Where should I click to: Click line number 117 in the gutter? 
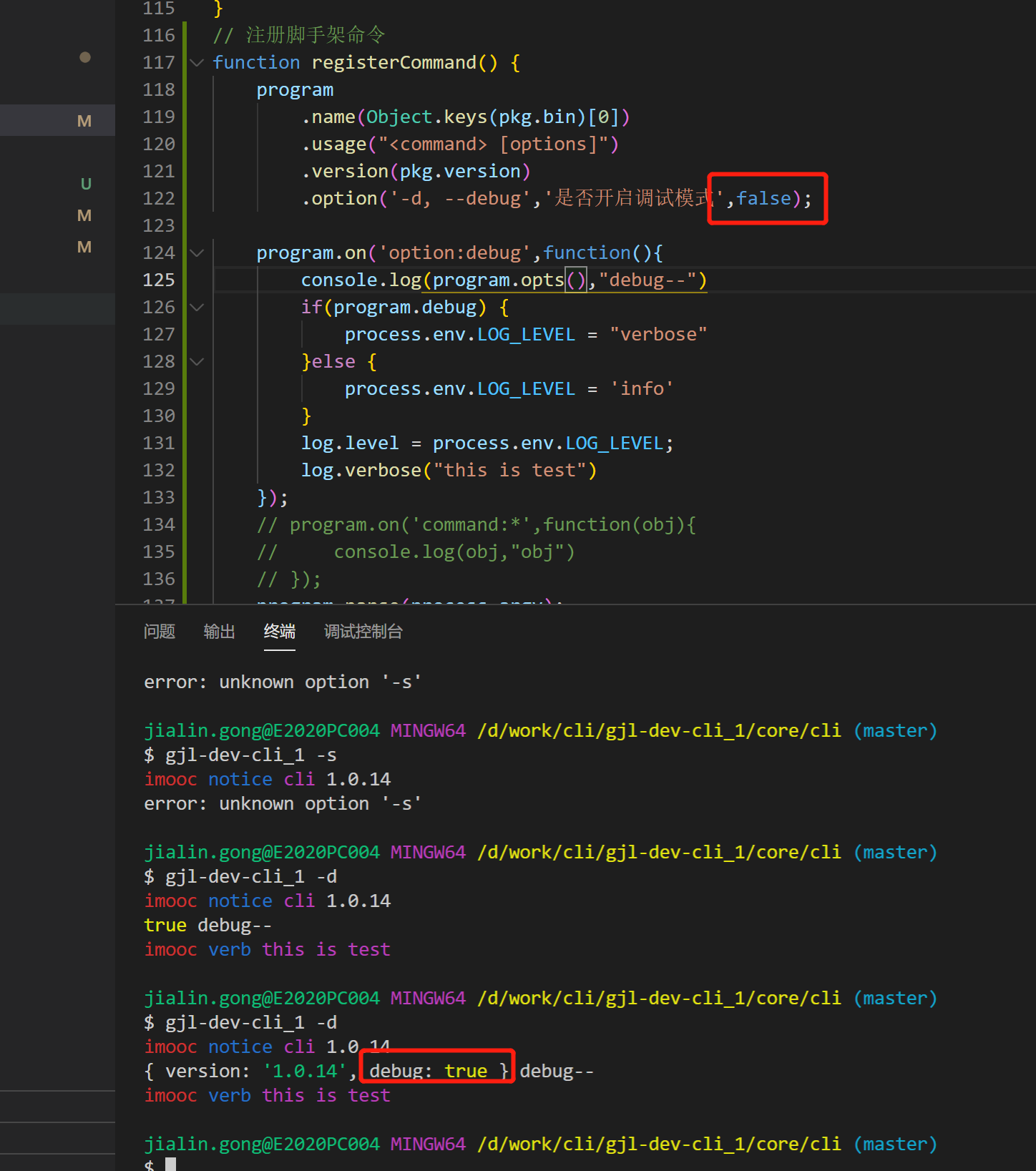pyautogui.click(x=159, y=63)
